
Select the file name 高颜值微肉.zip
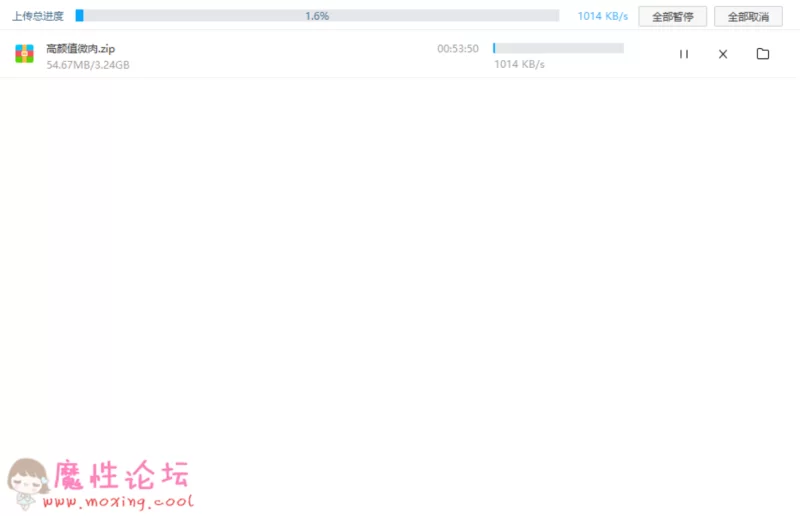(81, 48)
